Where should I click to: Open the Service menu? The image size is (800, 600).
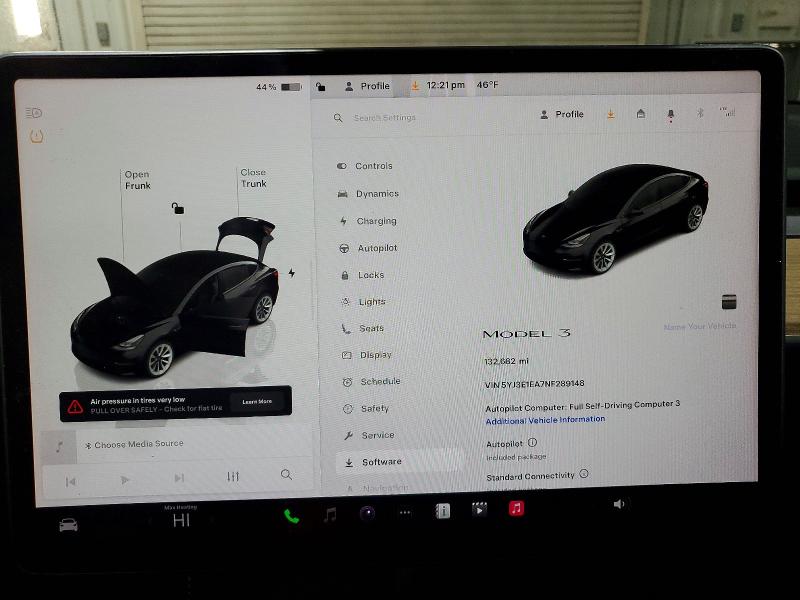click(x=369, y=435)
